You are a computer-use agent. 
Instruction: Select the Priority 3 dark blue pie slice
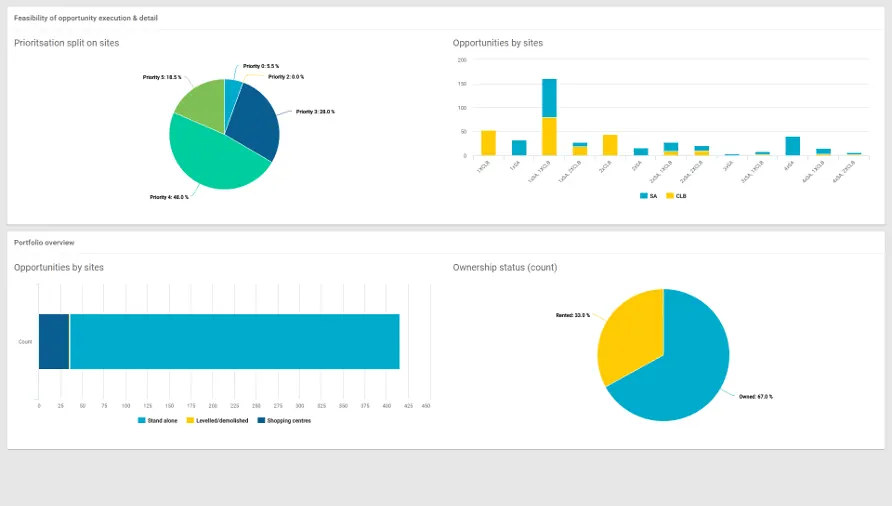(x=256, y=122)
